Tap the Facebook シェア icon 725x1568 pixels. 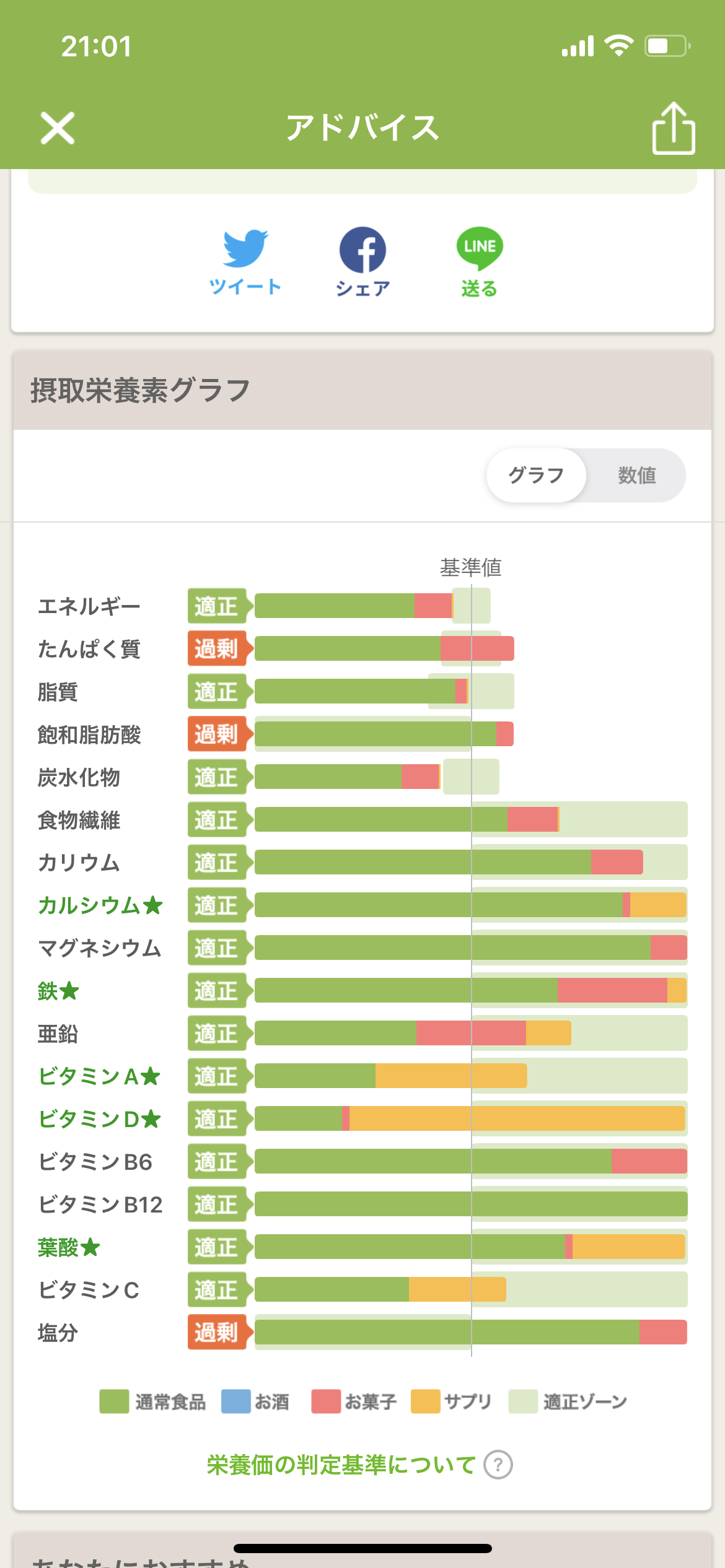coord(362,250)
